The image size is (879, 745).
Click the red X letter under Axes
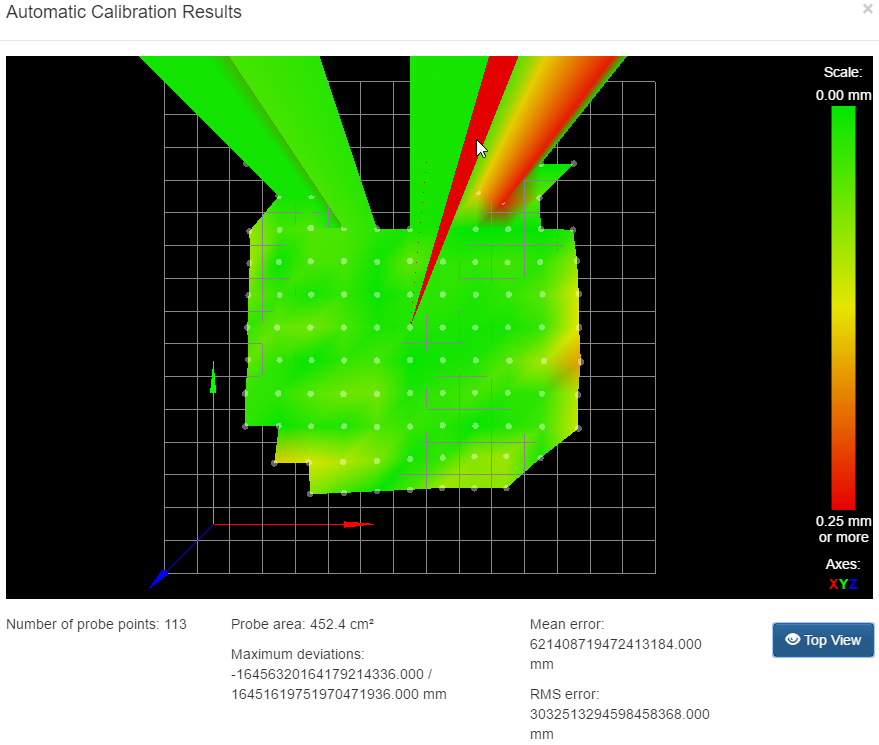(833, 584)
